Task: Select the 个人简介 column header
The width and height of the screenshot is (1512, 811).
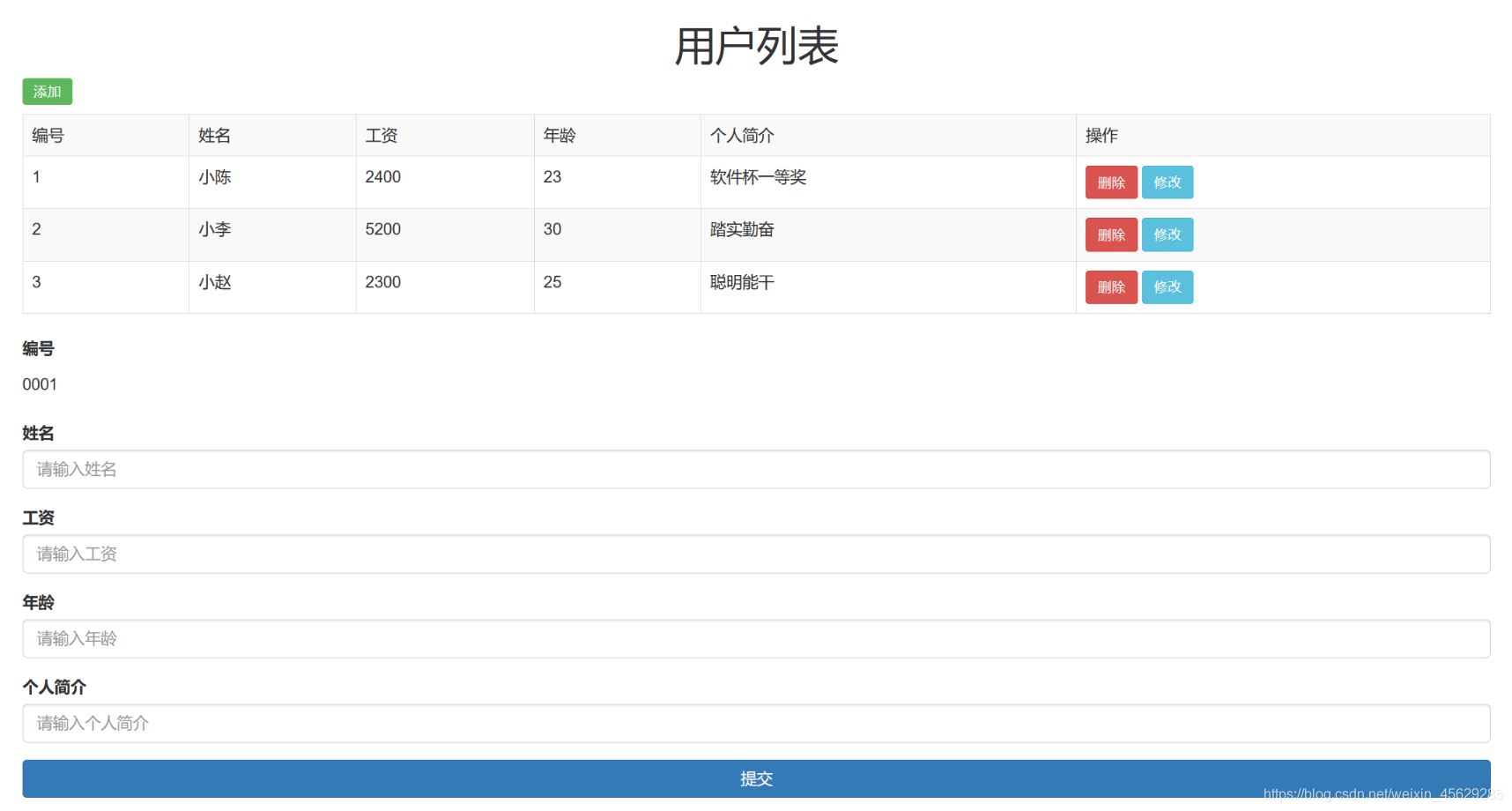Action: [740, 136]
